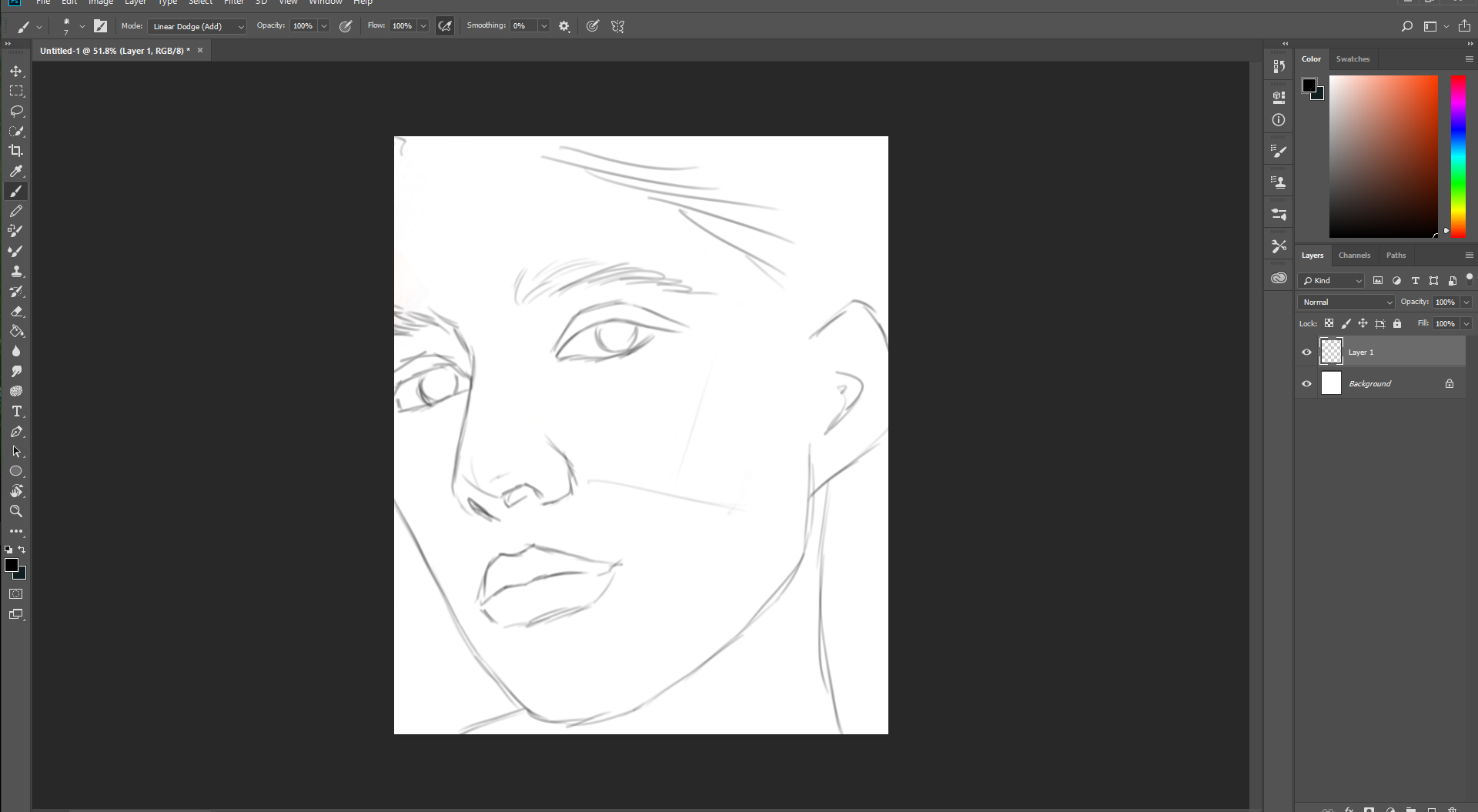Open the layer Fill dropdown arrow
Viewport: 1478px width, 812px height.
1466,324
